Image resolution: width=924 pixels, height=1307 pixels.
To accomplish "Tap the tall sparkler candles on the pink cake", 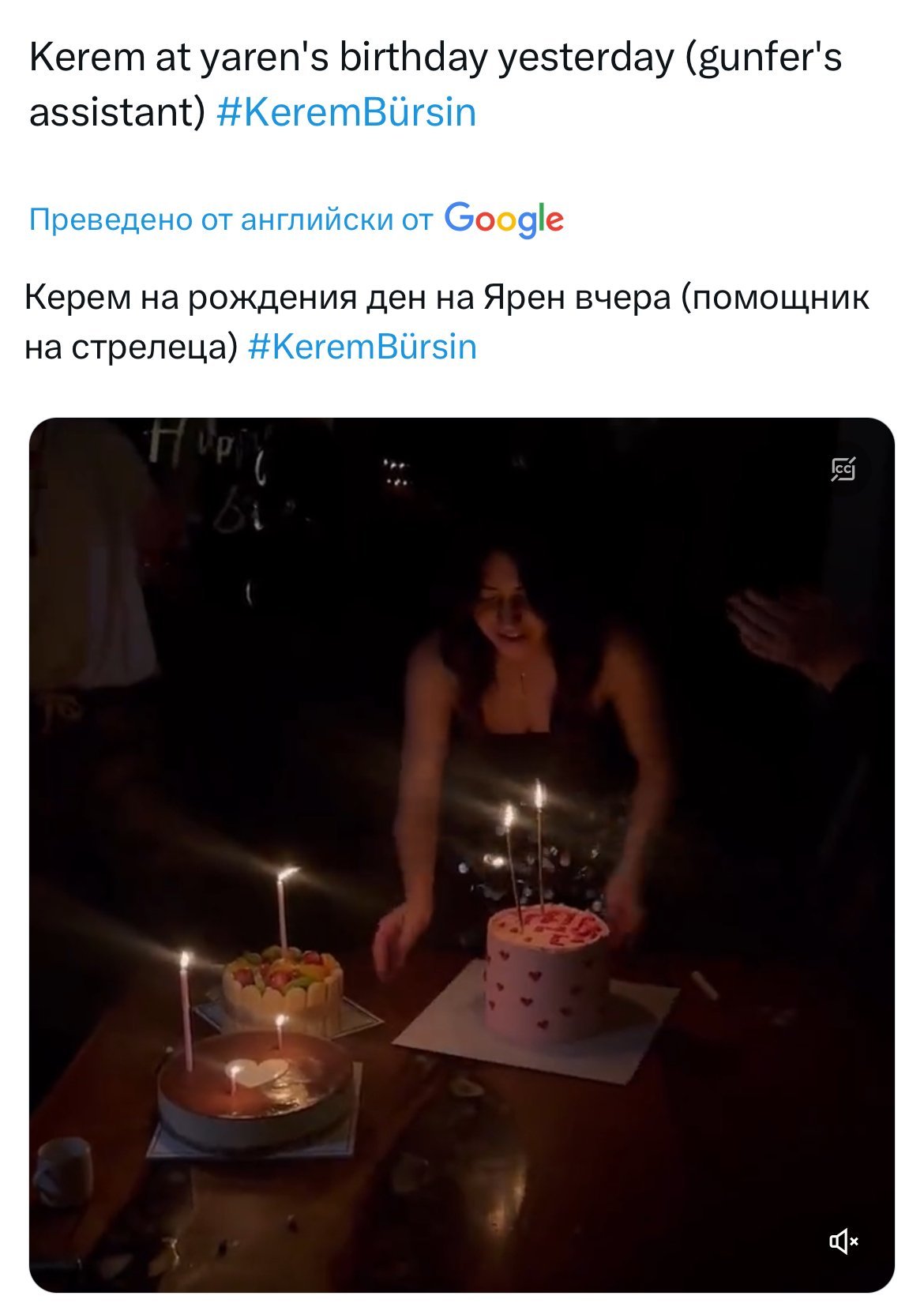I will (x=524, y=850).
